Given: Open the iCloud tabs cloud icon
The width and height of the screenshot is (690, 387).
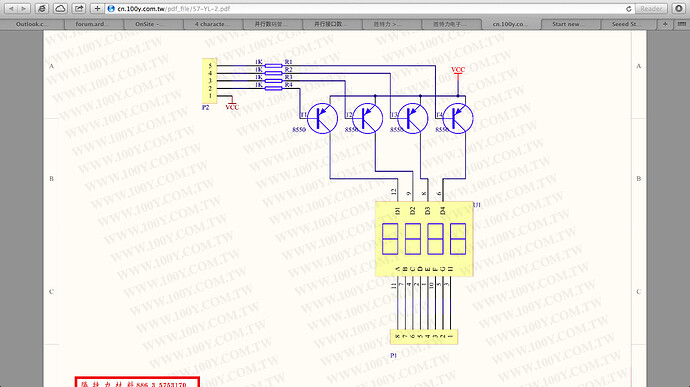Looking at the screenshot, I should 60,8.
